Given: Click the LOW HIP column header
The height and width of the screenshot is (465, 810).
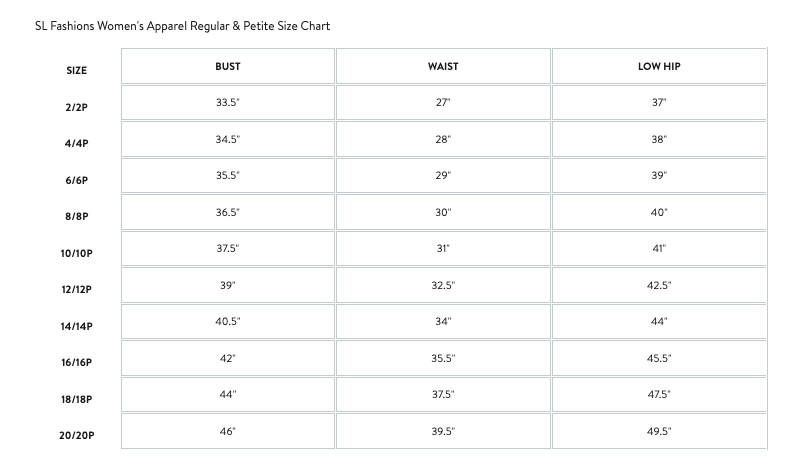Looking at the screenshot, I should pos(659,67).
